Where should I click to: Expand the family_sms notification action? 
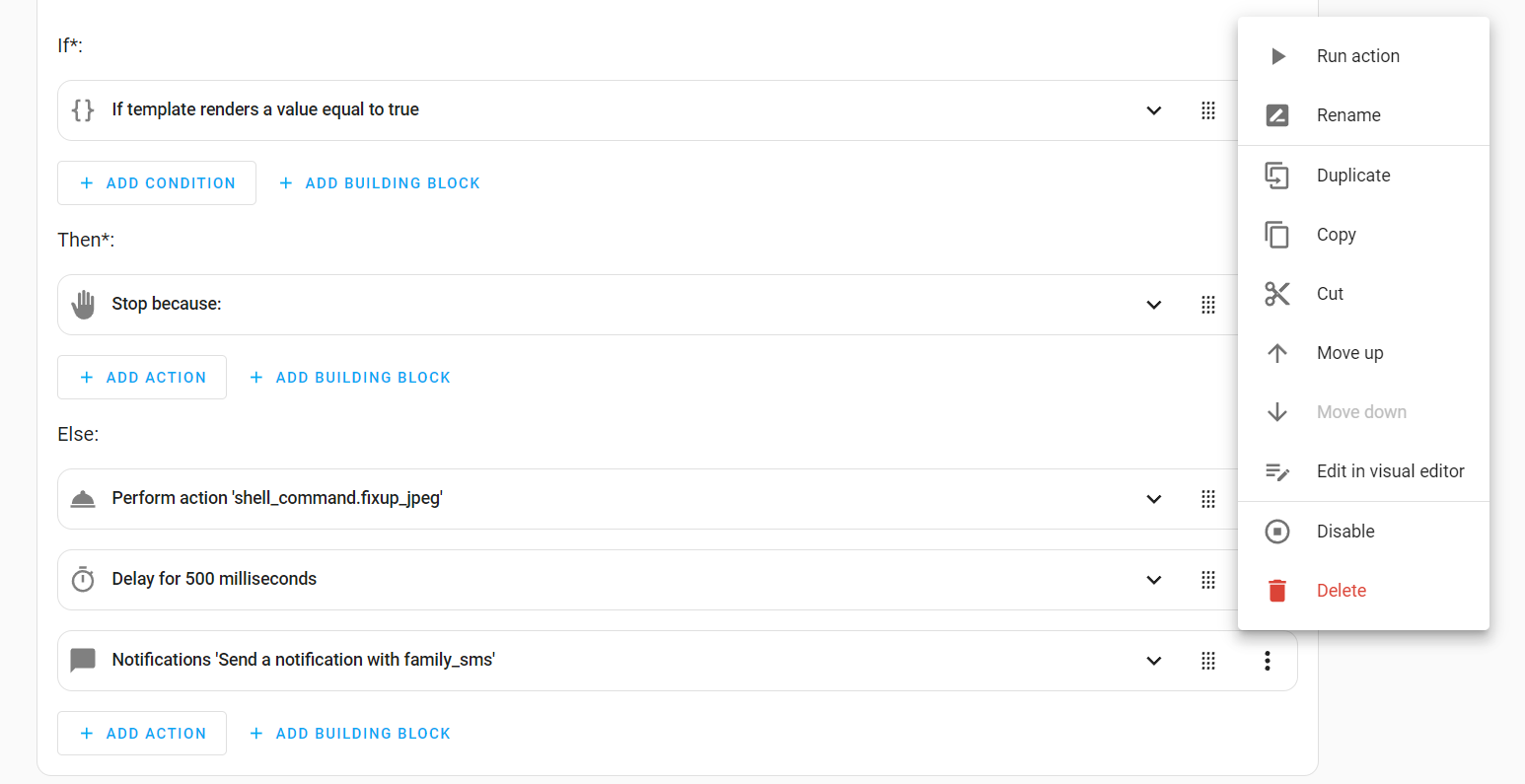tap(1153, 661)
